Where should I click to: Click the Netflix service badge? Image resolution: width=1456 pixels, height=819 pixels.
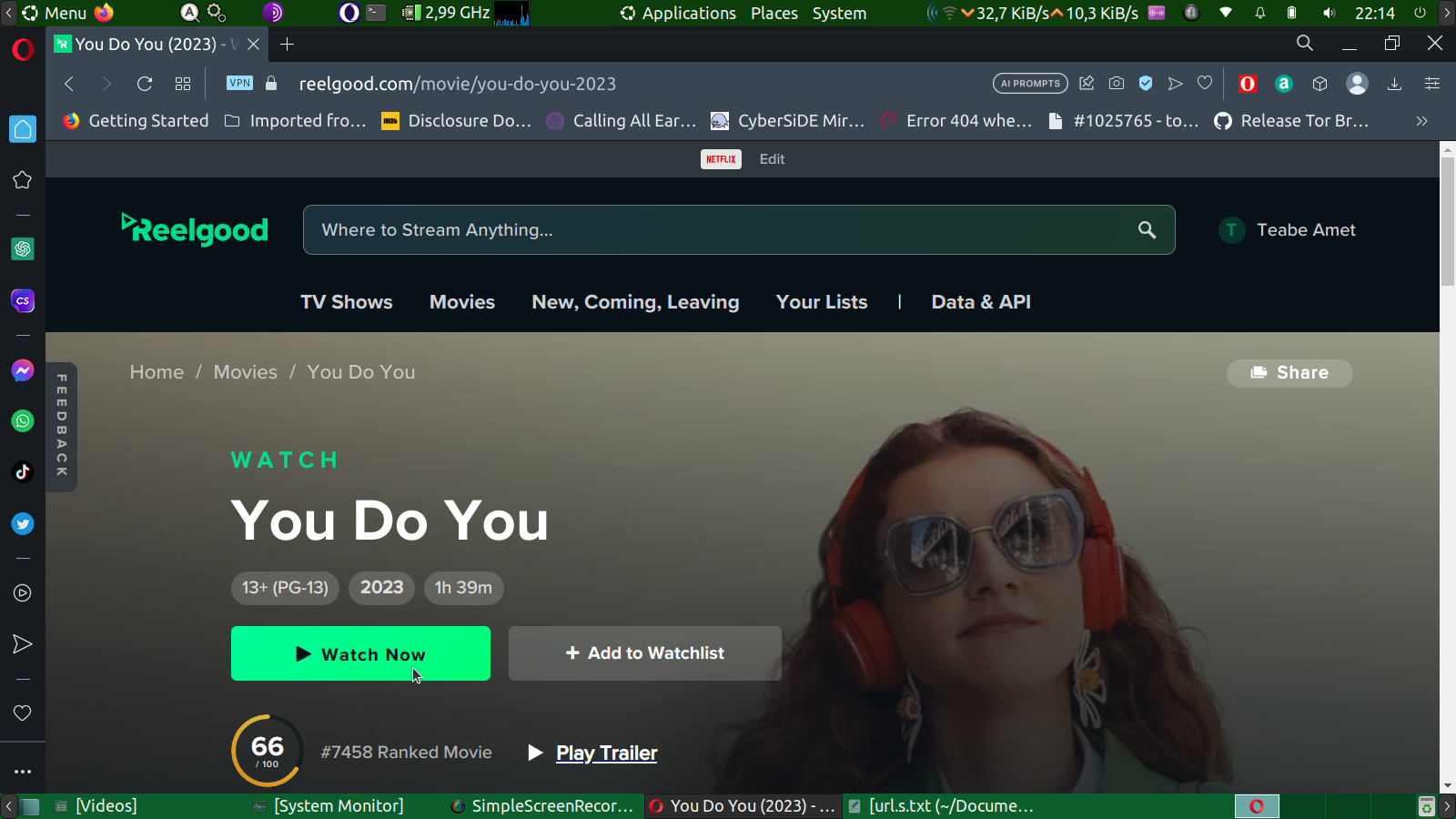tap(721, 159)
